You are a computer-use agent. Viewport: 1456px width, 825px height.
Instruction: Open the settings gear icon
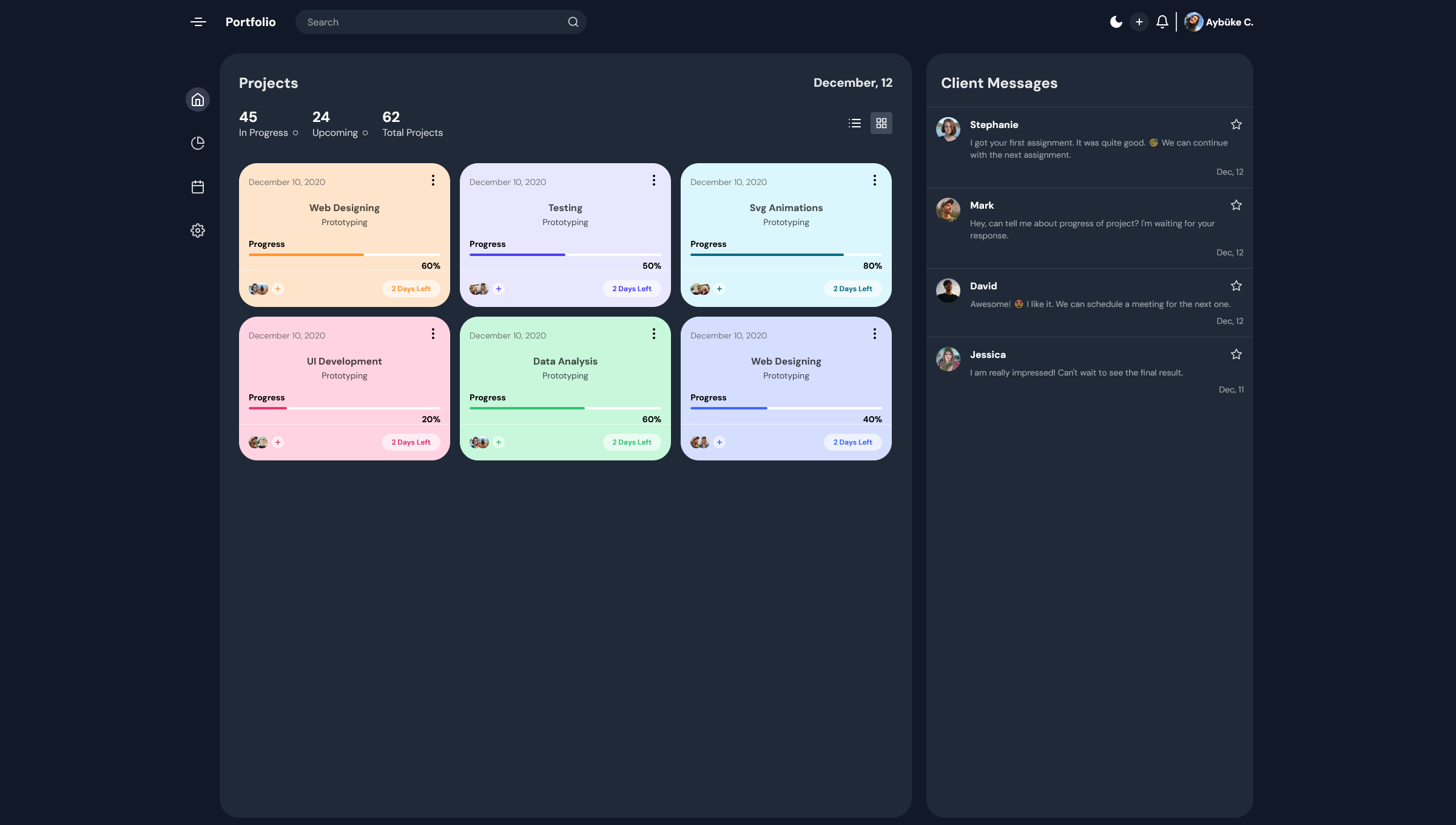[198, 231]
